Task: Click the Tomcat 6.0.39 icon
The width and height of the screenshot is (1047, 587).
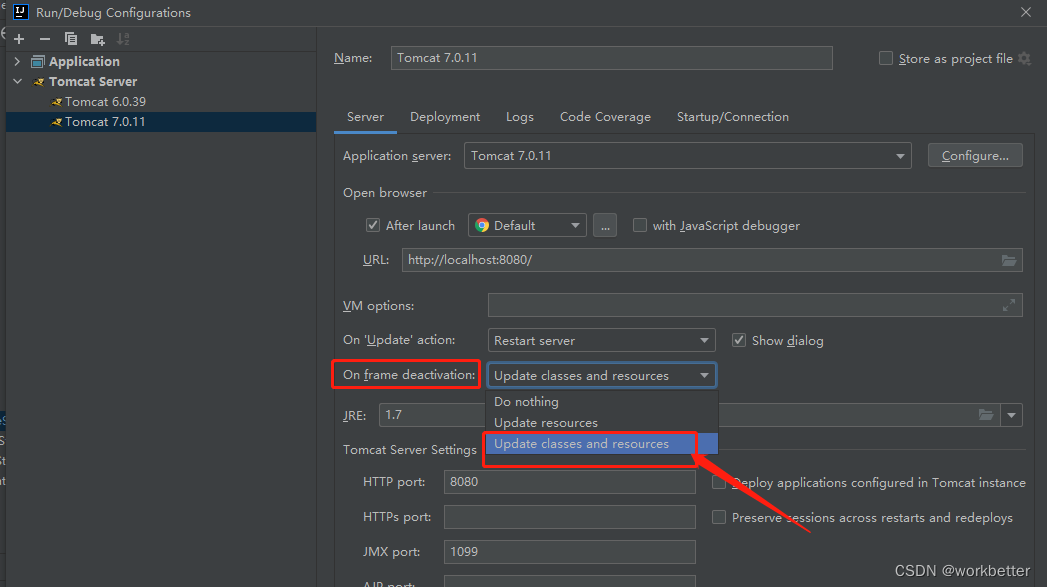Action: click(56, 102)
